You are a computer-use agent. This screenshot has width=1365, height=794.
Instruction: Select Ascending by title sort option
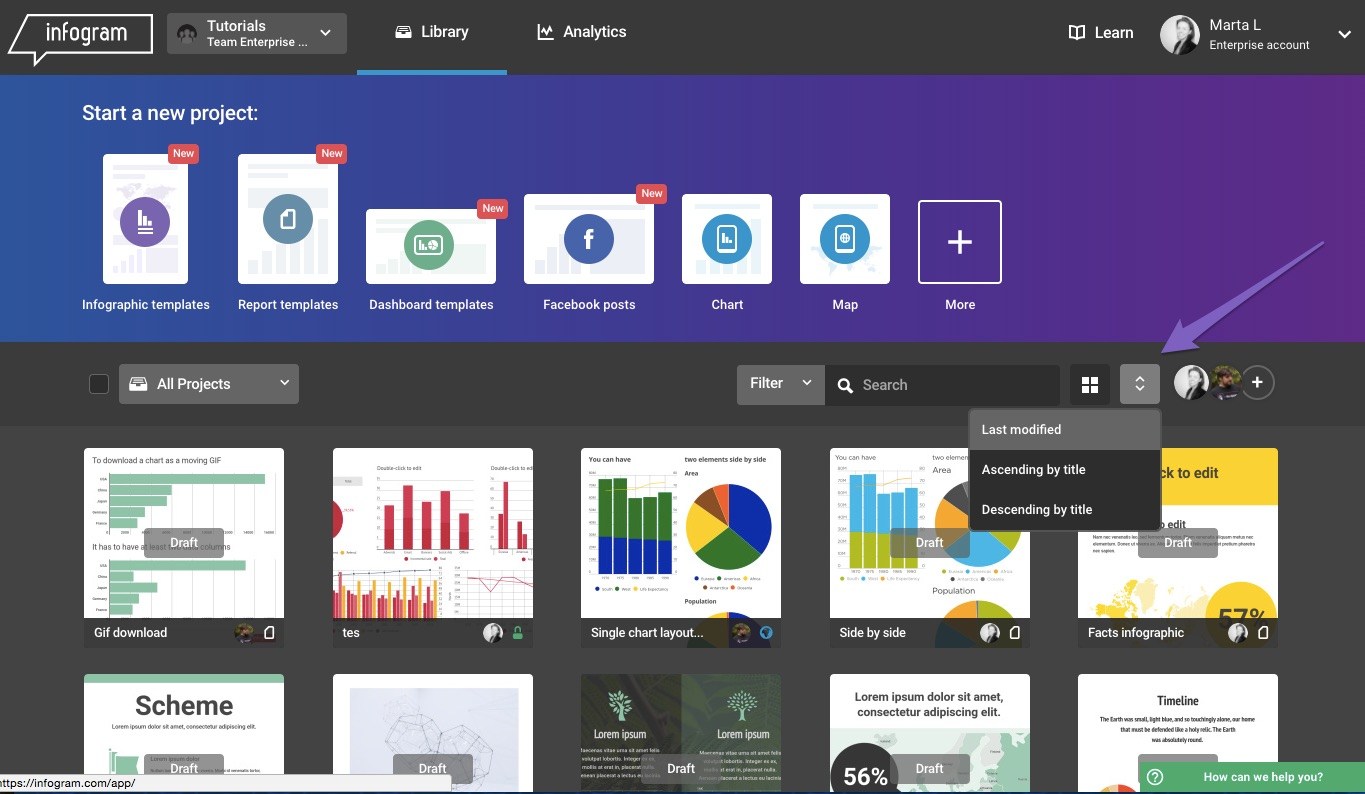[x=1033, y=470]
